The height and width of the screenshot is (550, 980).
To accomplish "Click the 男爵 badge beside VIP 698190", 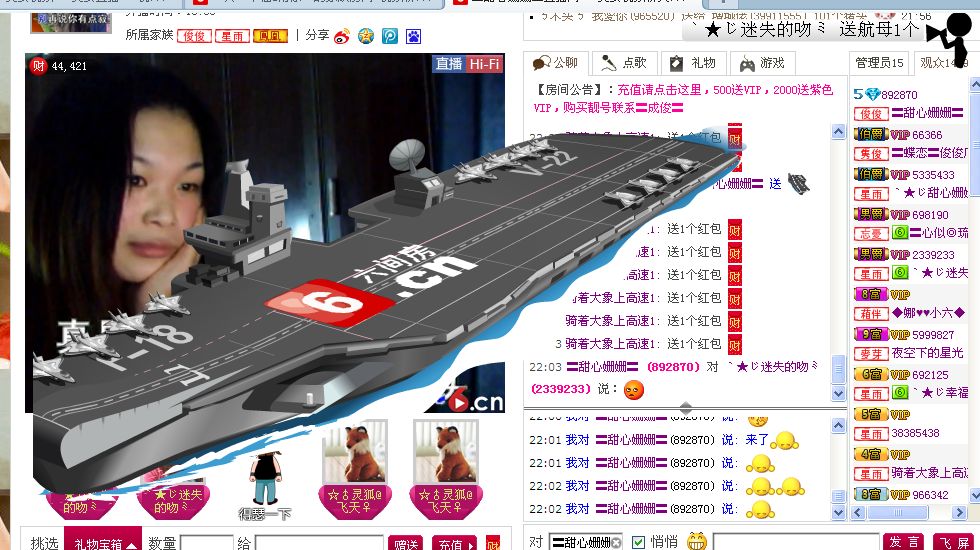I will pyautogui.click(x=871, y=214).
